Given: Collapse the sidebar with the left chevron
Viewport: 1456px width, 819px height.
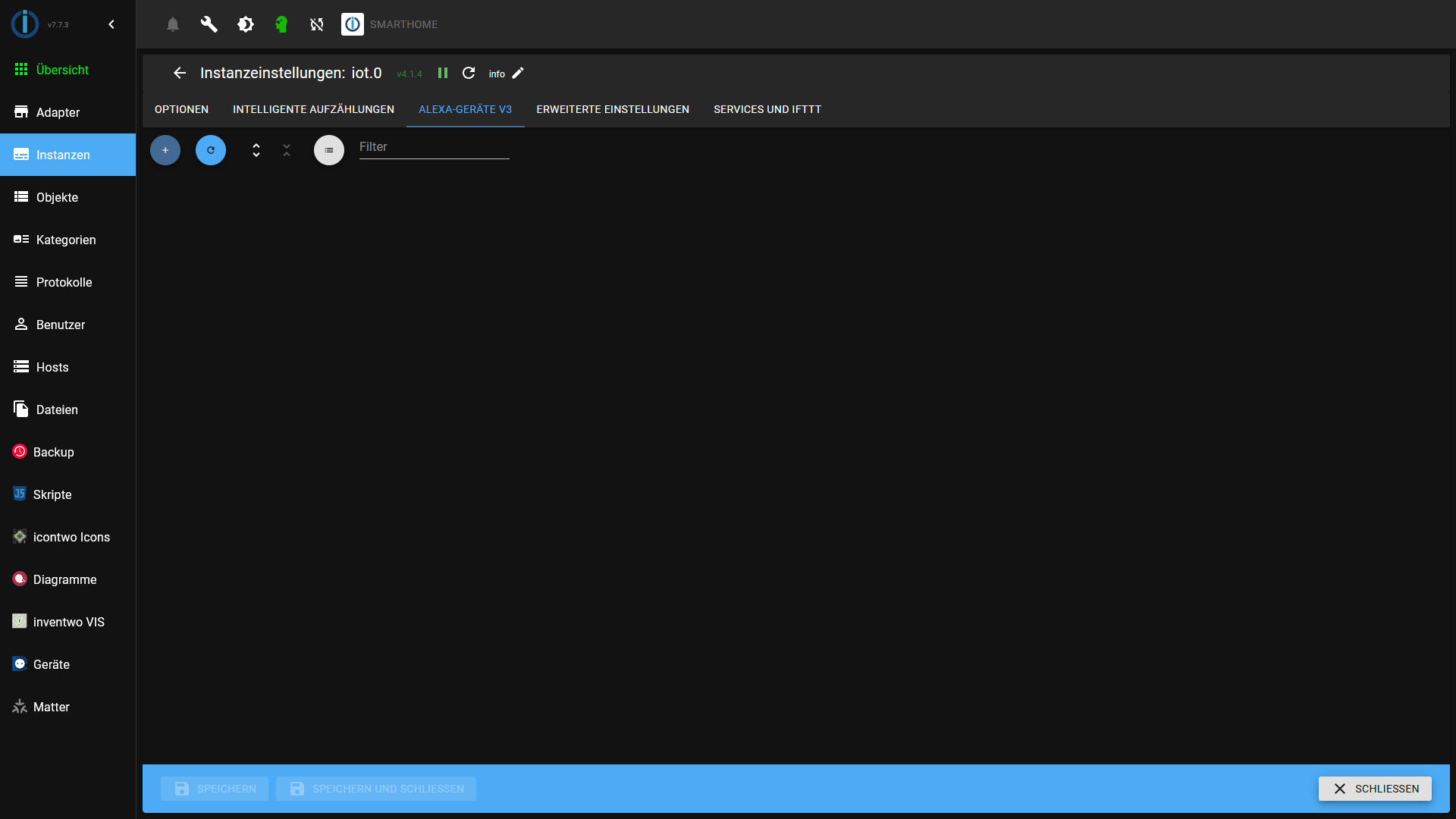Looking at the screenshot, I should tap(111, 24).
